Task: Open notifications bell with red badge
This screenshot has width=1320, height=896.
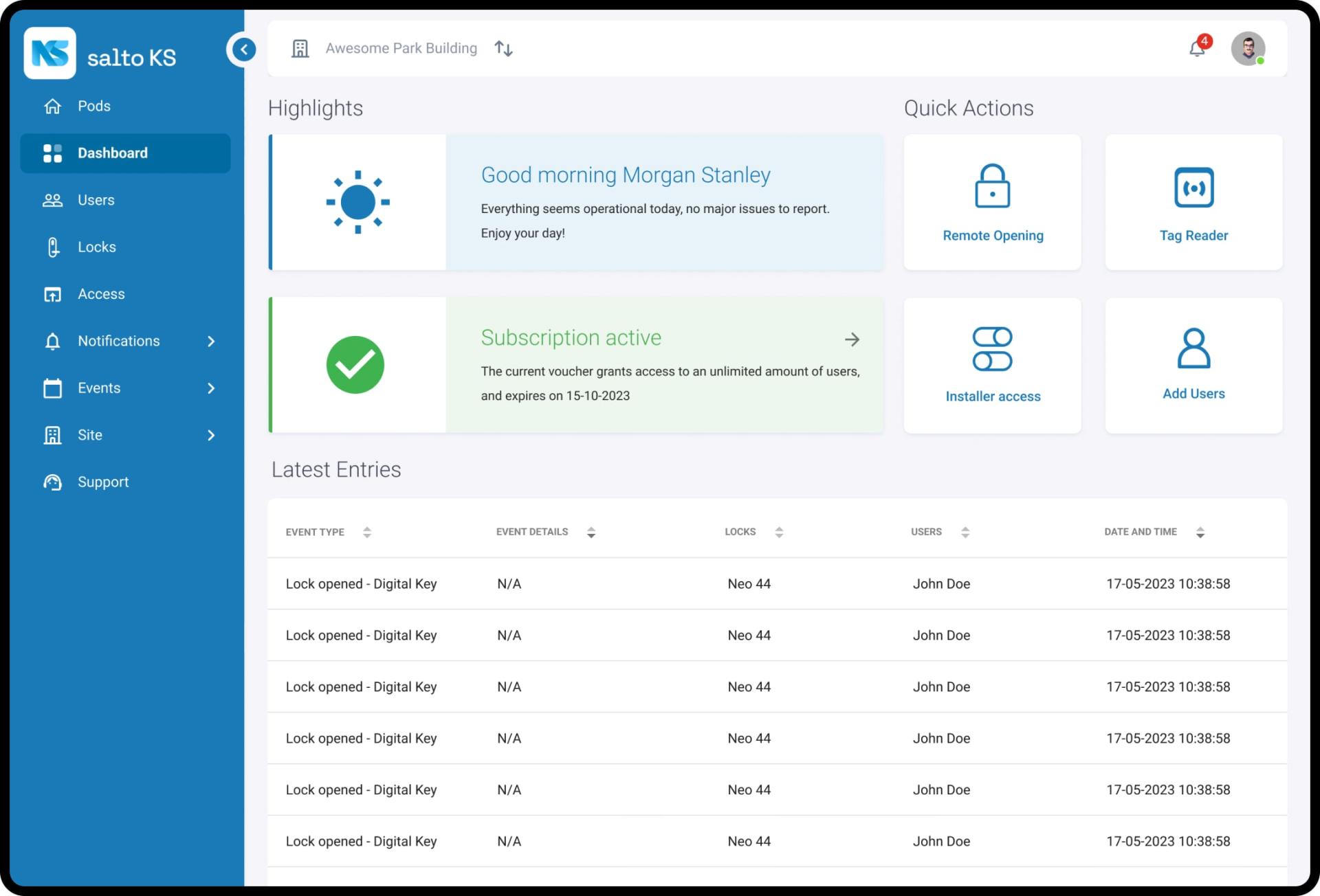Action: pos(1198,49)
